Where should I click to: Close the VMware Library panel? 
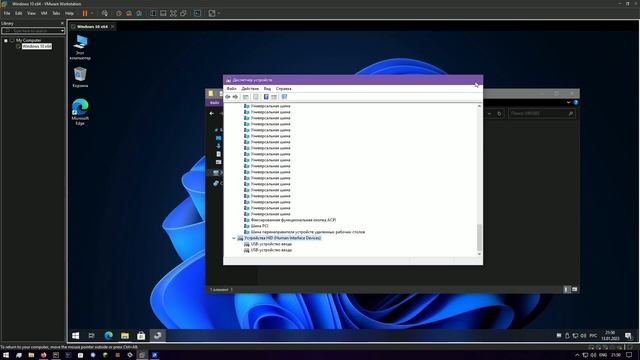(x=62, y=23)
